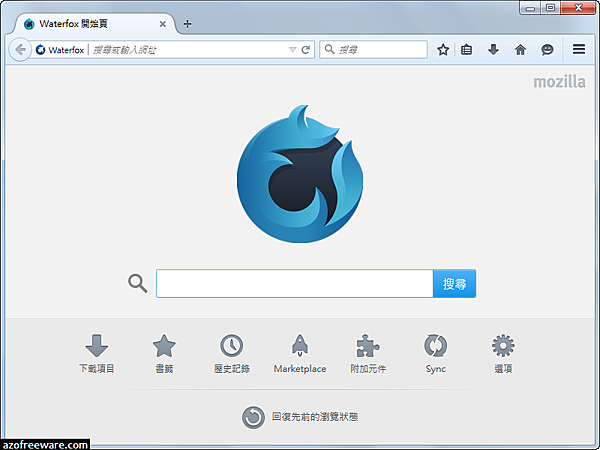The height and width of the screenshot is (450, 600).
Task: Select the Waterfox 開始頁 tab
Action: (94, 24)
